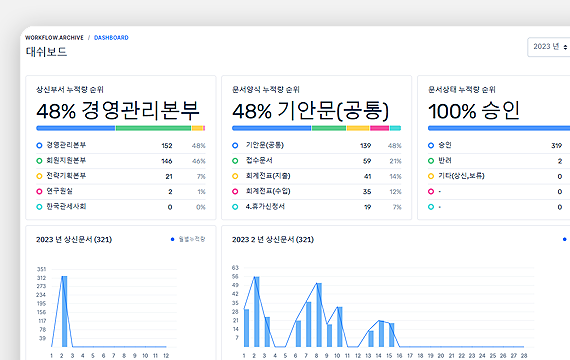Select the green circle marker for 접수문서
The width and height of the screenshot is (570, 360).
[235, 161]
